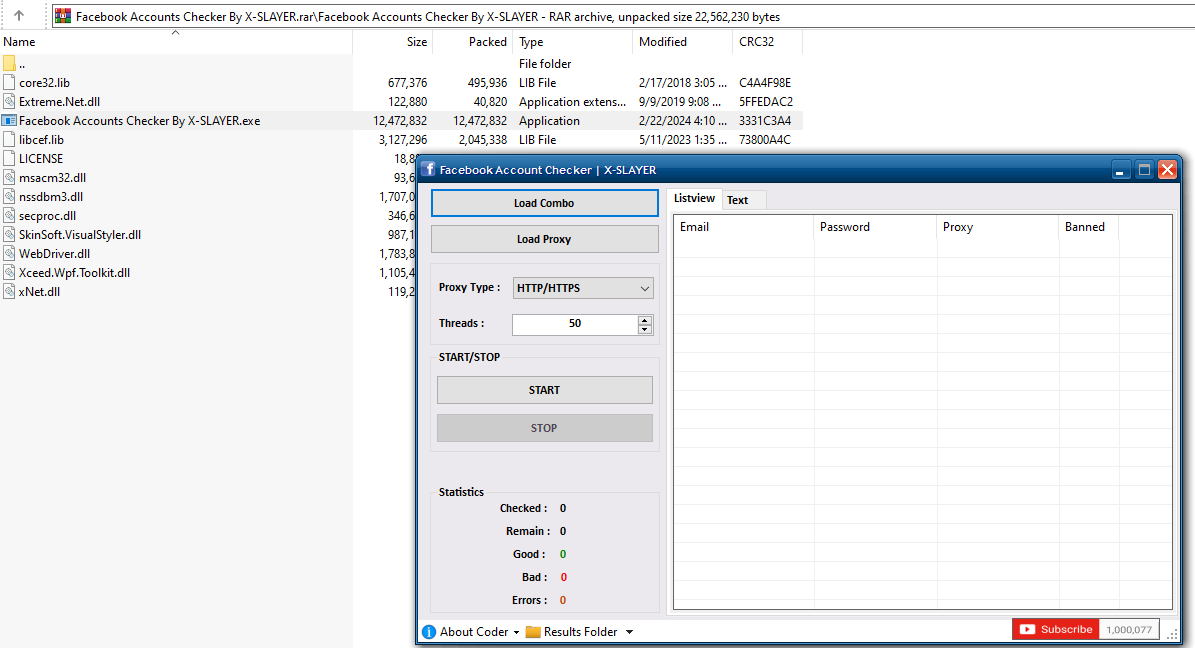Viewport: 1195px width, 648px height.
Task: Expand the Results Folder dropdown arrow
Action: 629,632
